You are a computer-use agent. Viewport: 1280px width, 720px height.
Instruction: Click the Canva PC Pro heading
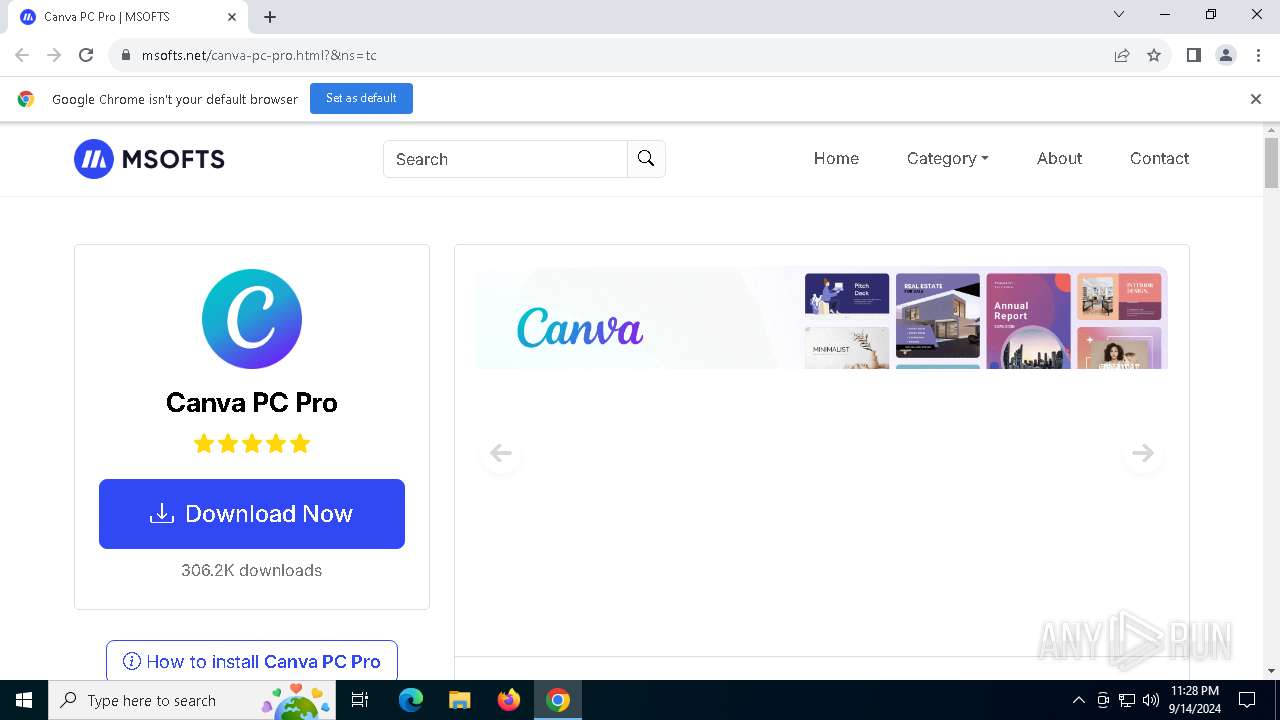(x=252, y=402)
